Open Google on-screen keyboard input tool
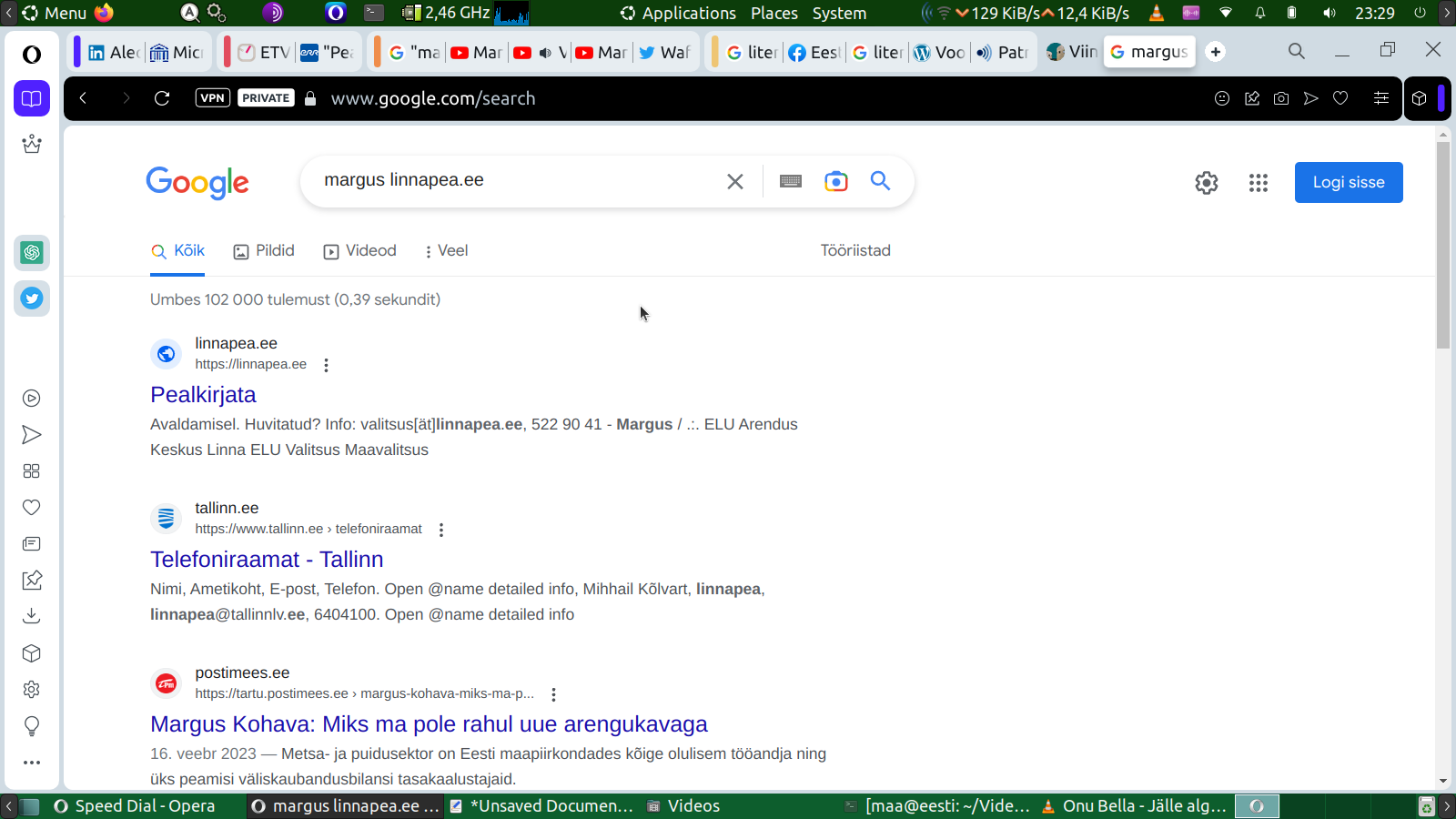 point(791,181)
